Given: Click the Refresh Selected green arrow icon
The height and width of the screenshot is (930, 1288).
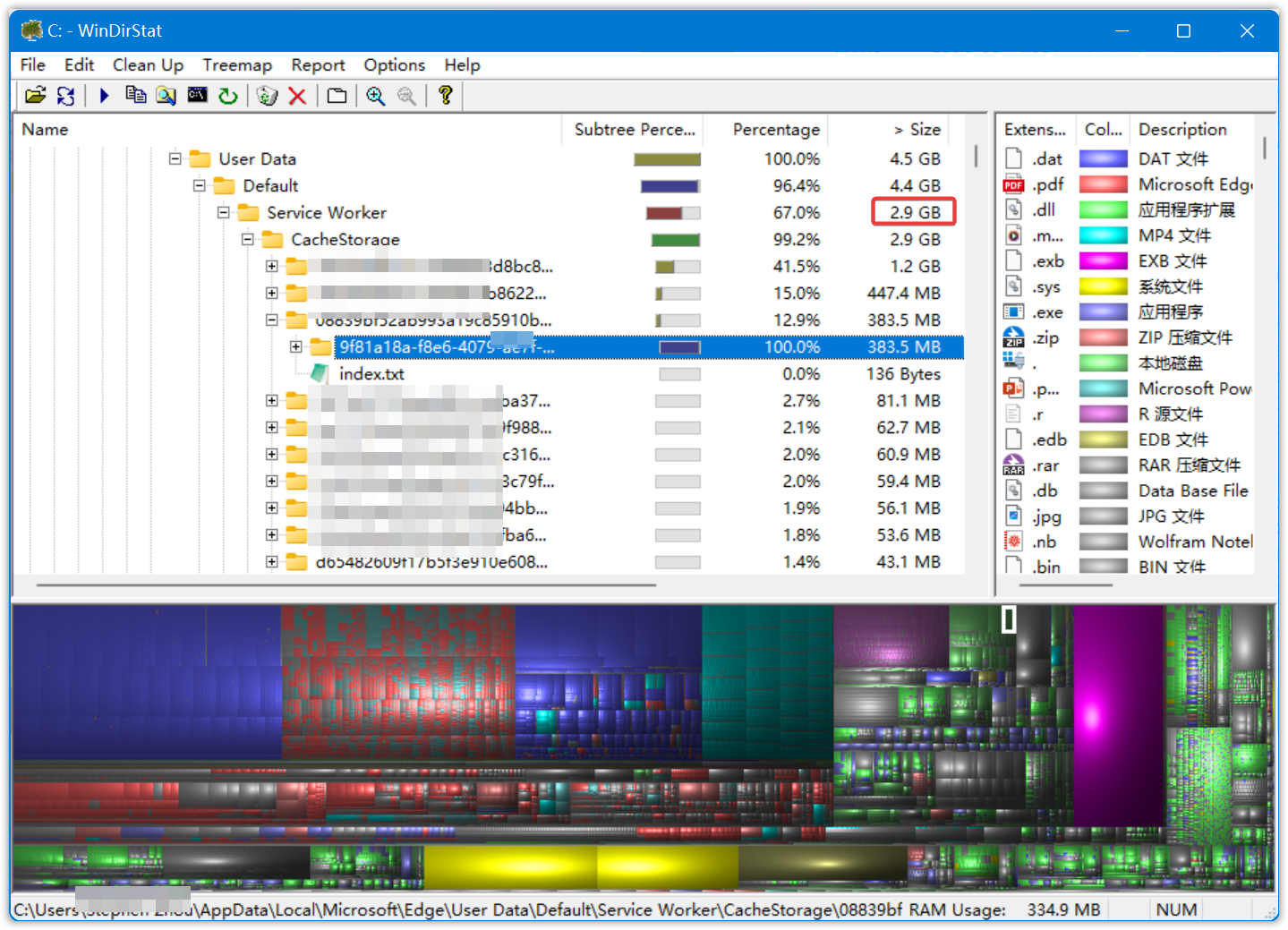Looking at the screenshot, I should [x=228, y=96].
